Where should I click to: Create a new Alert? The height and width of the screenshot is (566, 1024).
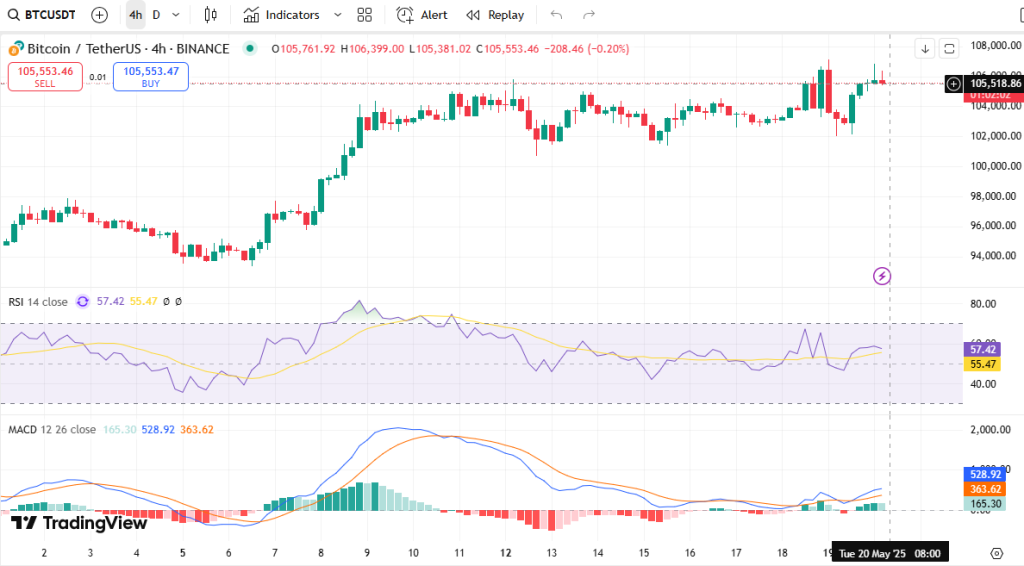[x=422, y=15]
